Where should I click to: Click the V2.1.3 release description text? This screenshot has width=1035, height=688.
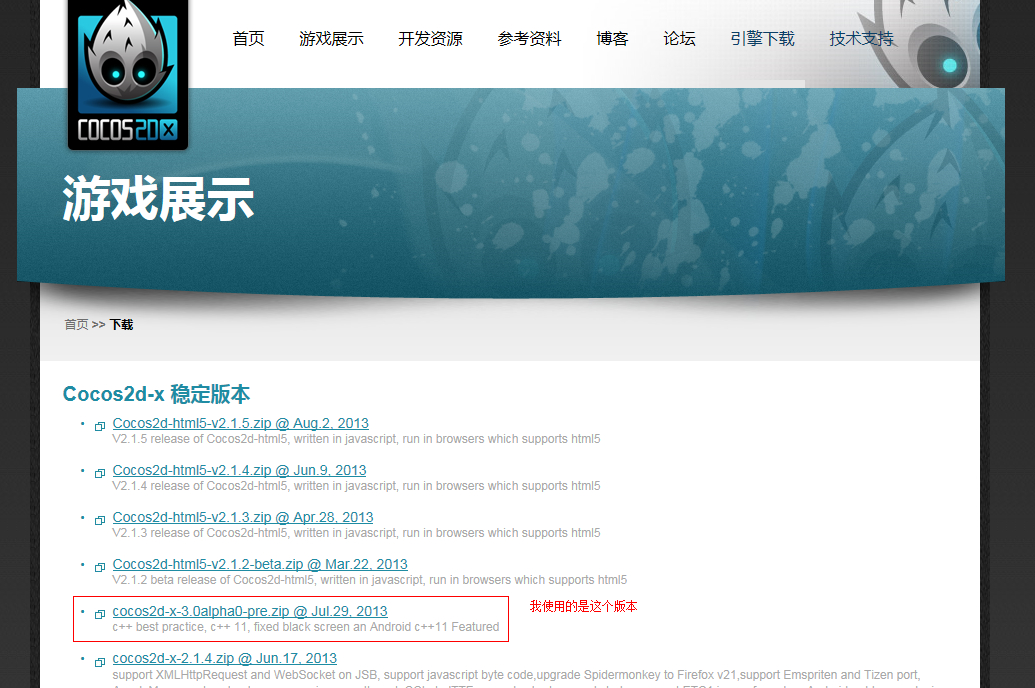(356, 533)
